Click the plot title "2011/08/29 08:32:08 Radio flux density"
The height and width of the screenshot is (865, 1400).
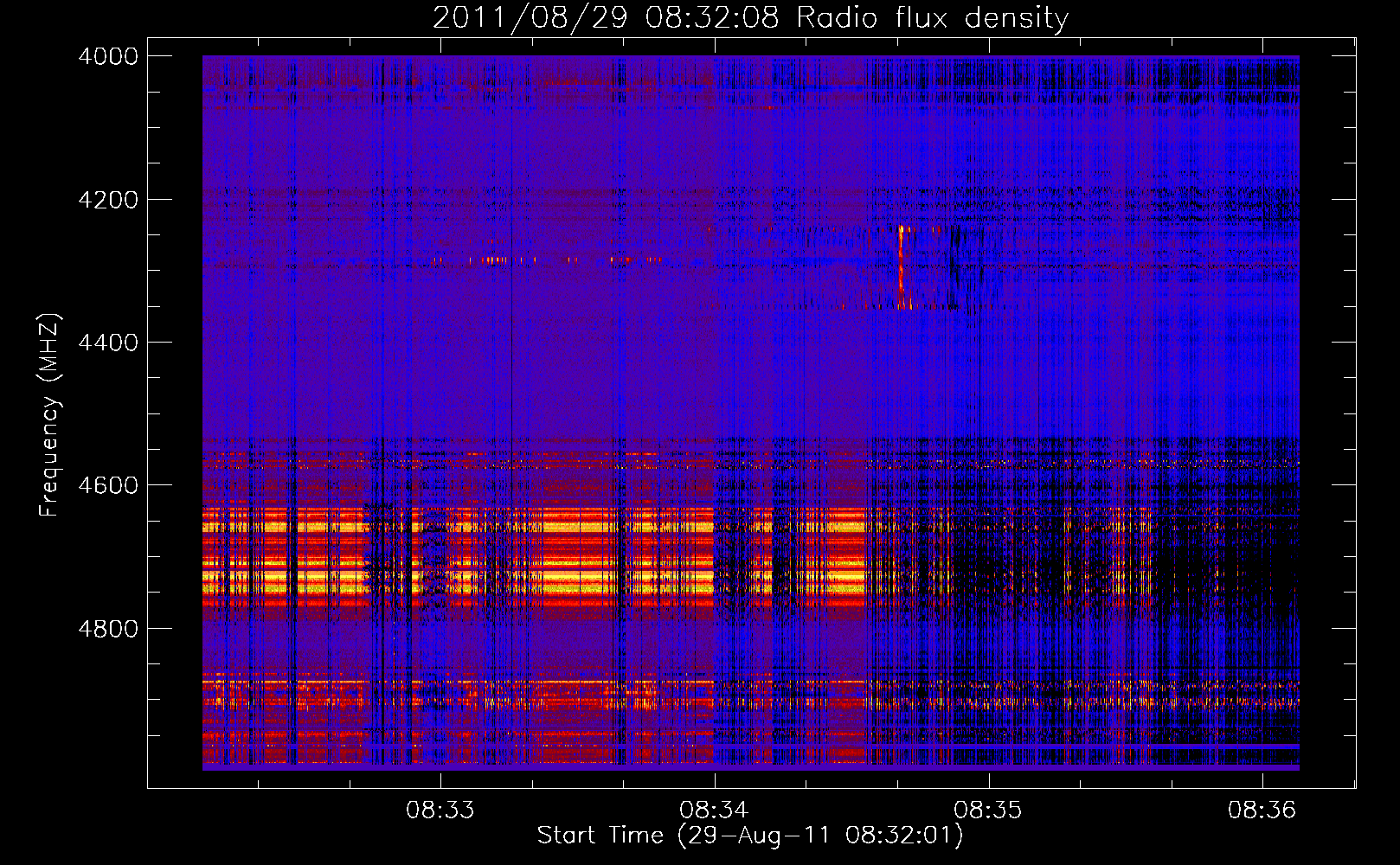(x=750, y=18)
